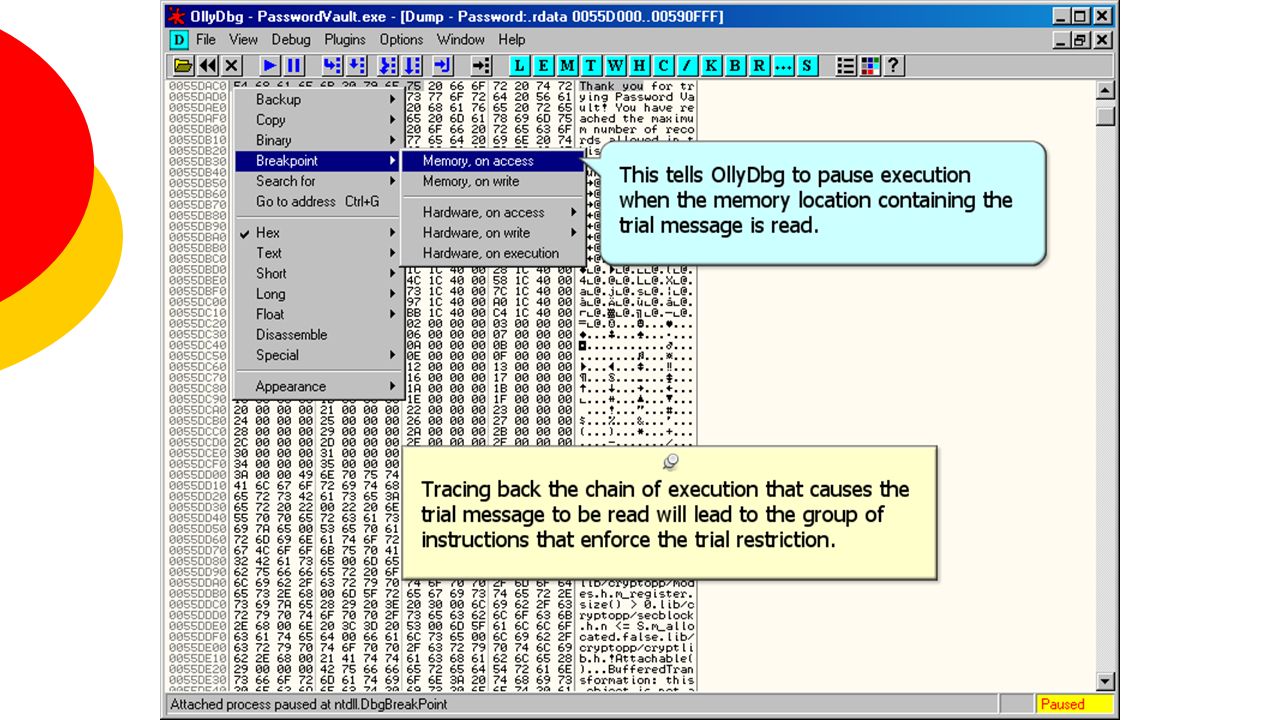Expand the Search for submenu

coord(318,181)
